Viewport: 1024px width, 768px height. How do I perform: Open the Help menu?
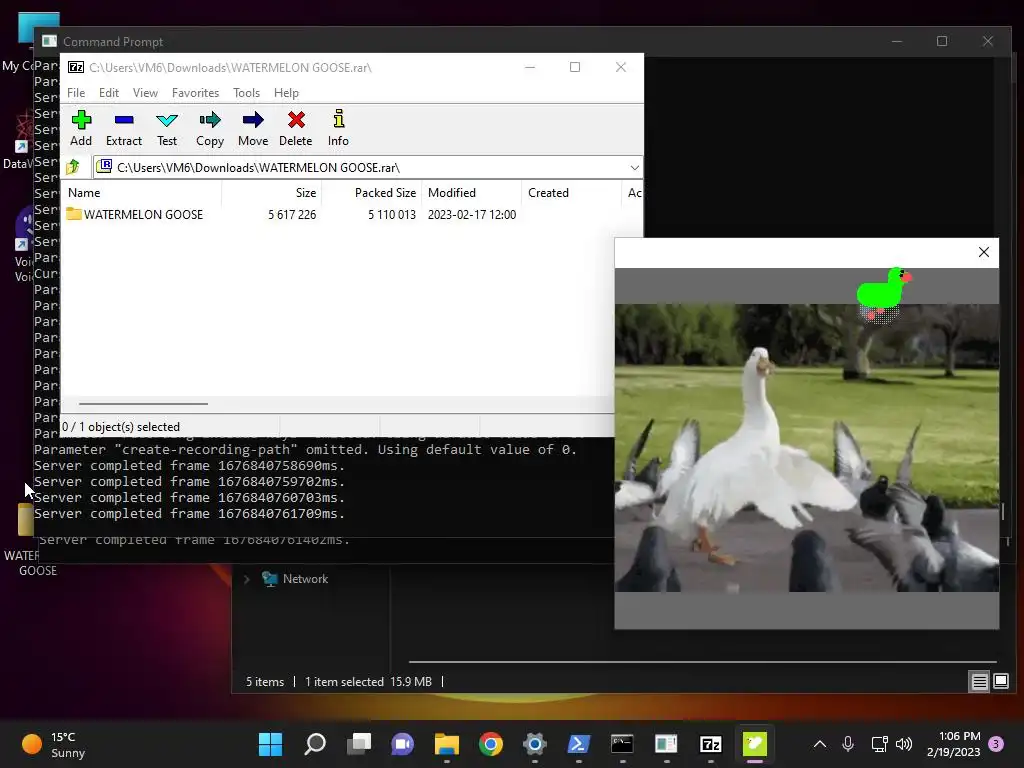(286, 93)
